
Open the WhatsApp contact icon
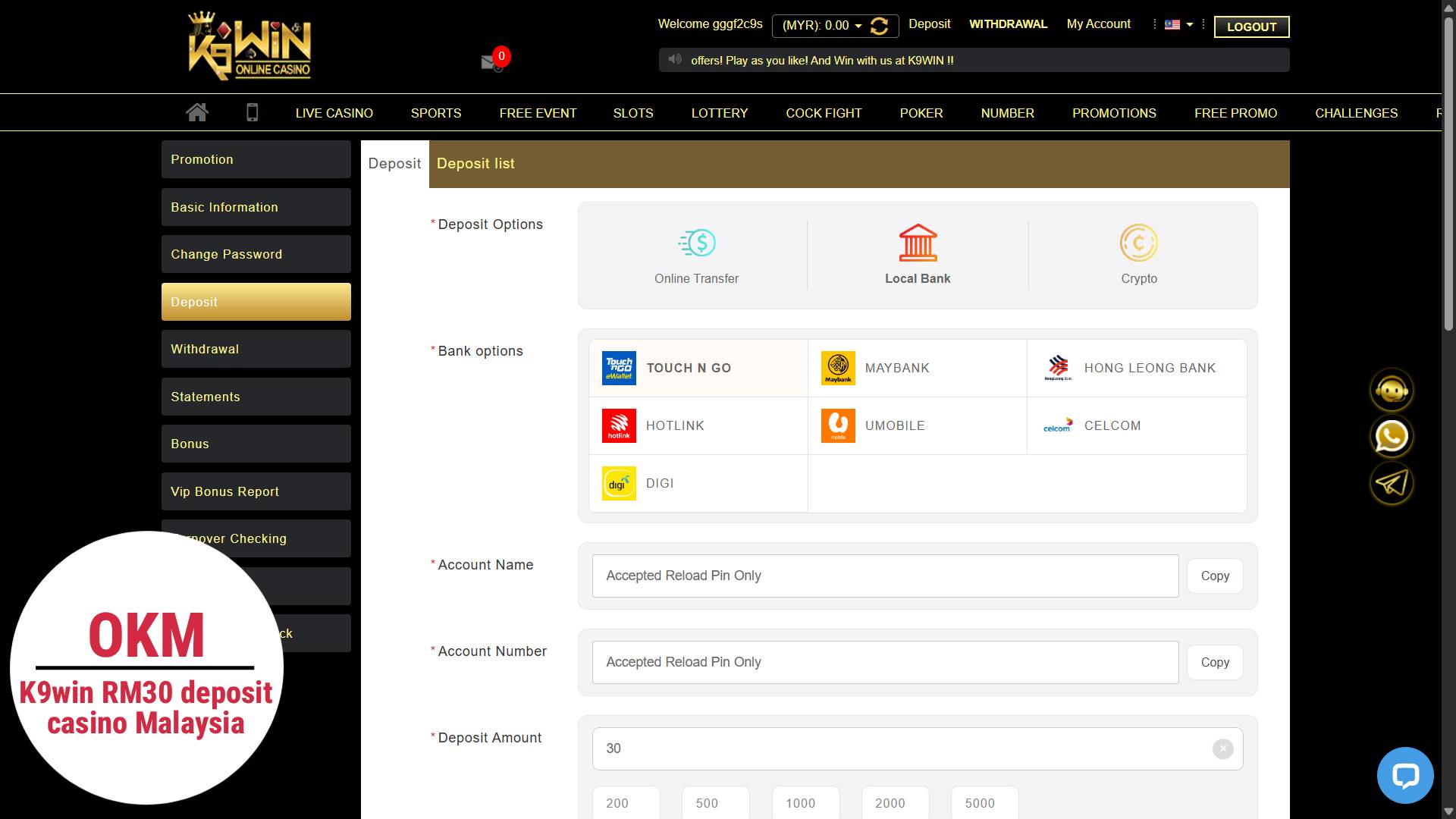[x=1392, y=437]
